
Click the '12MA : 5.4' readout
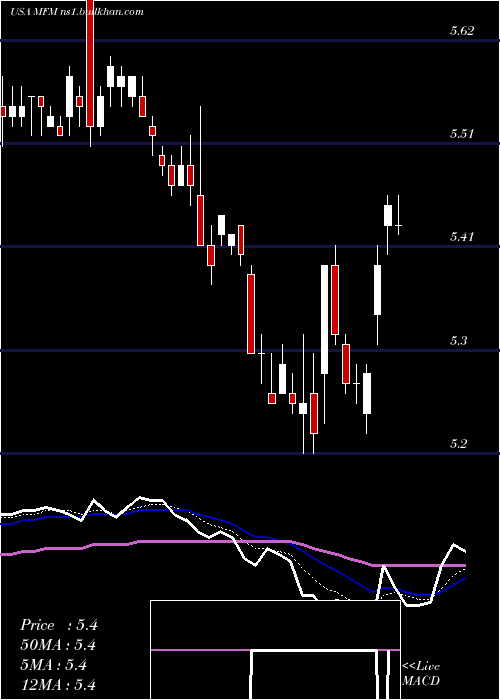58,684
